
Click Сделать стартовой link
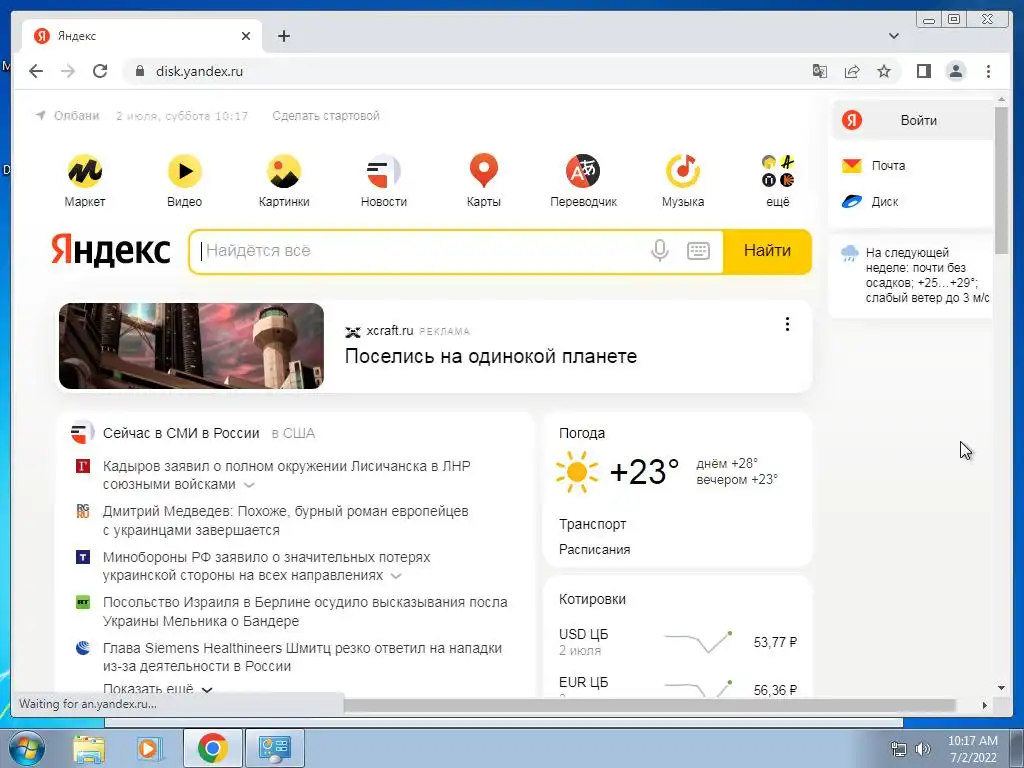click(326, 116)
